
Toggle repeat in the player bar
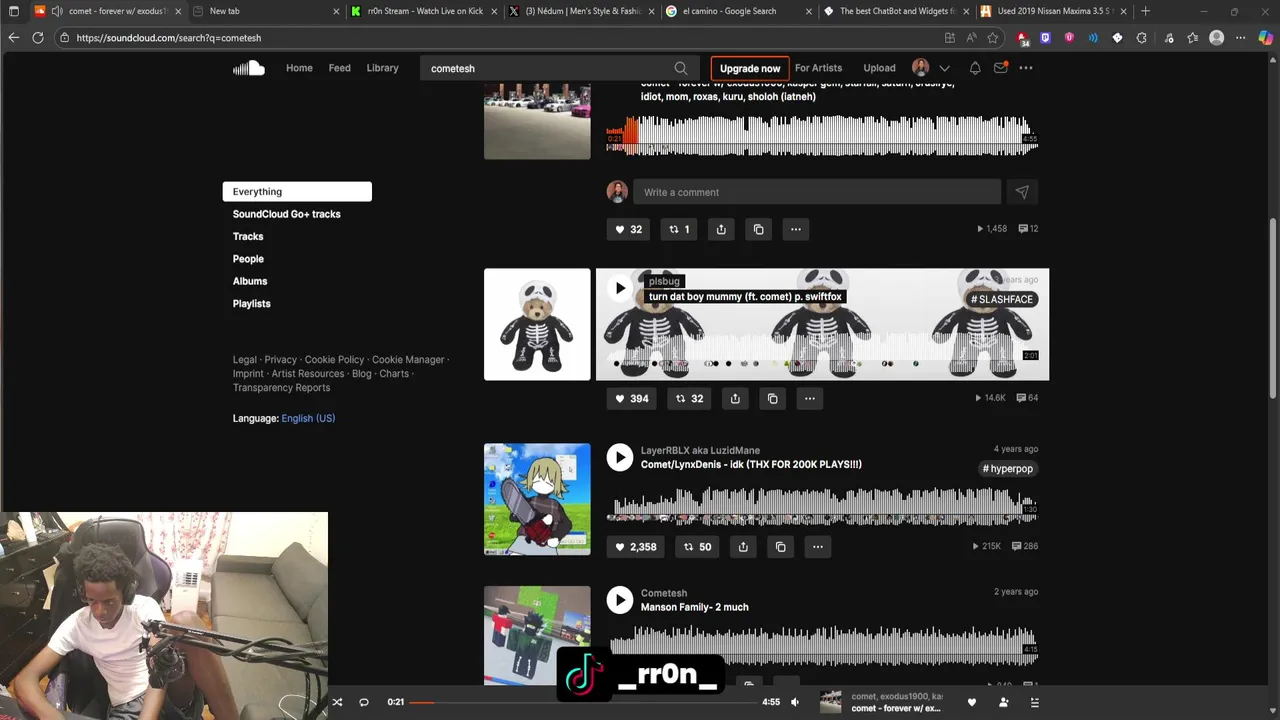(x=364, y=702)
